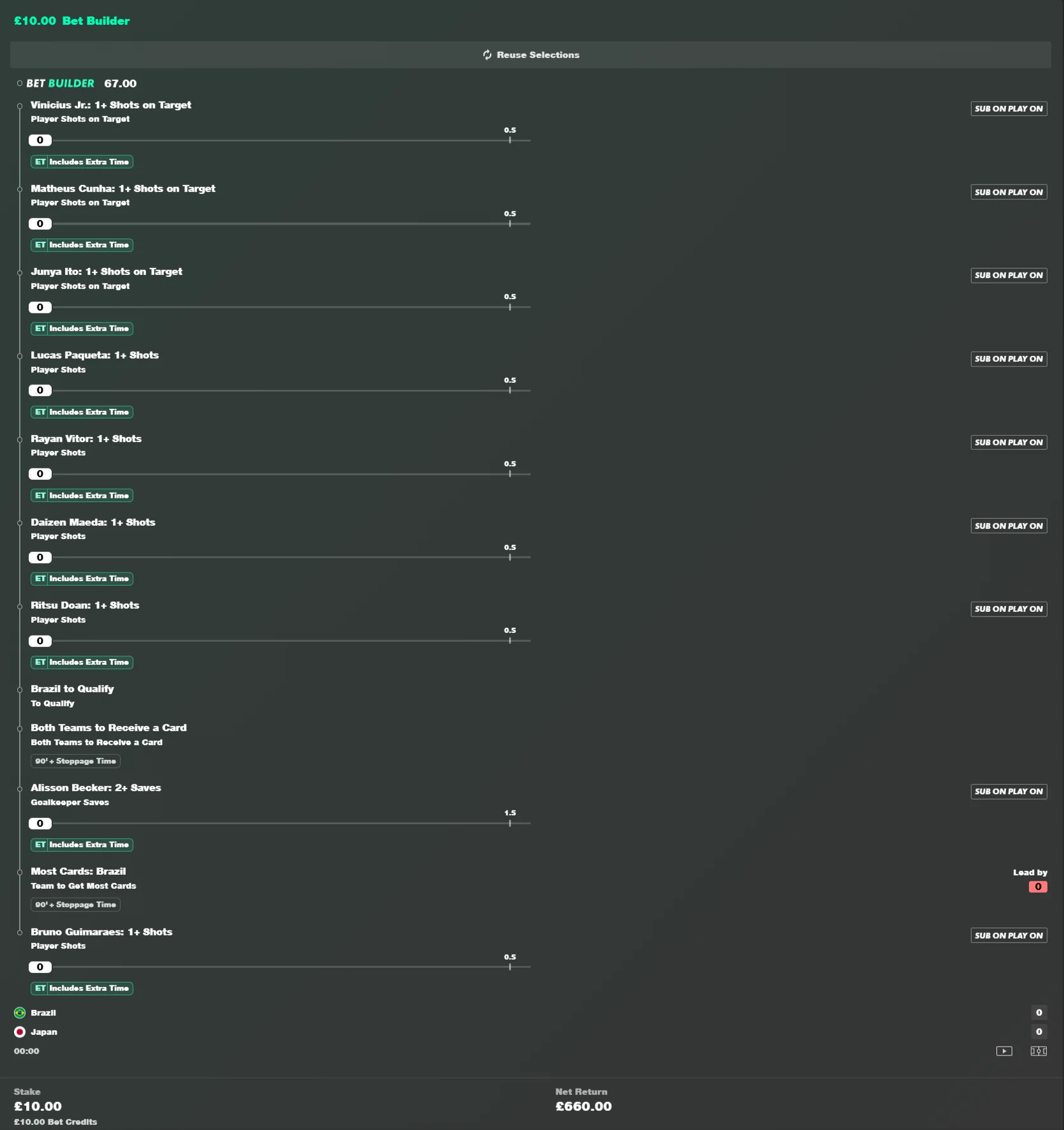The height and width of the screenshot is (1130, 1064).
Task: Toggle Sub On Play On for Vinicius Jr.
Action: pos(1009,108)
